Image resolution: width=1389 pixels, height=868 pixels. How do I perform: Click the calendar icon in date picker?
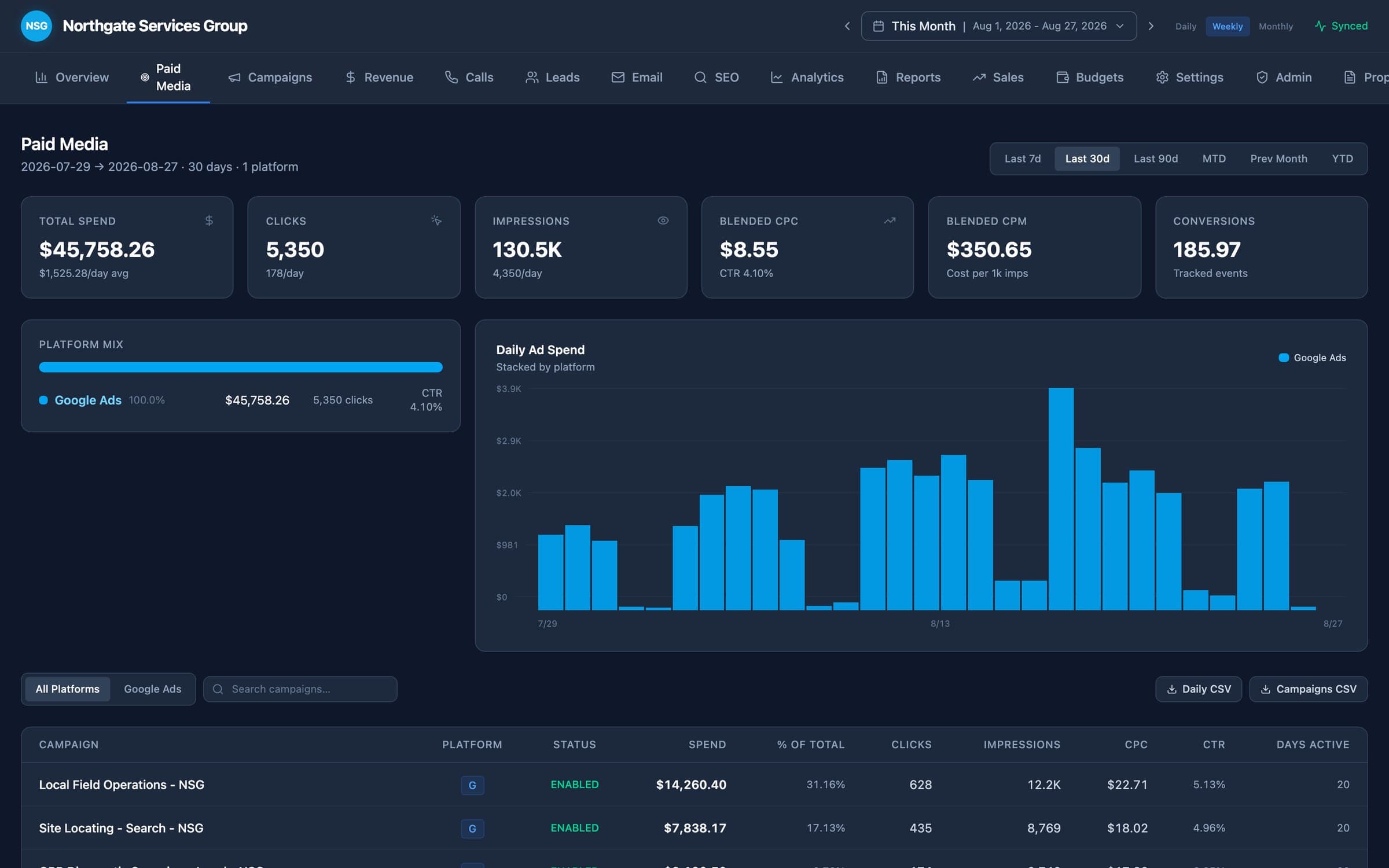point(878,26)
